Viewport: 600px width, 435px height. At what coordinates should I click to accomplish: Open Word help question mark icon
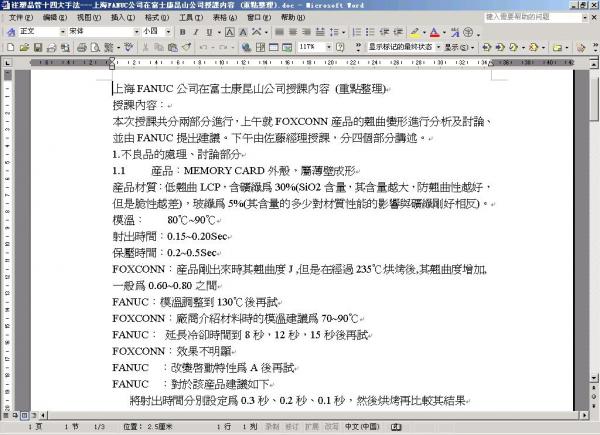[340, 47]
